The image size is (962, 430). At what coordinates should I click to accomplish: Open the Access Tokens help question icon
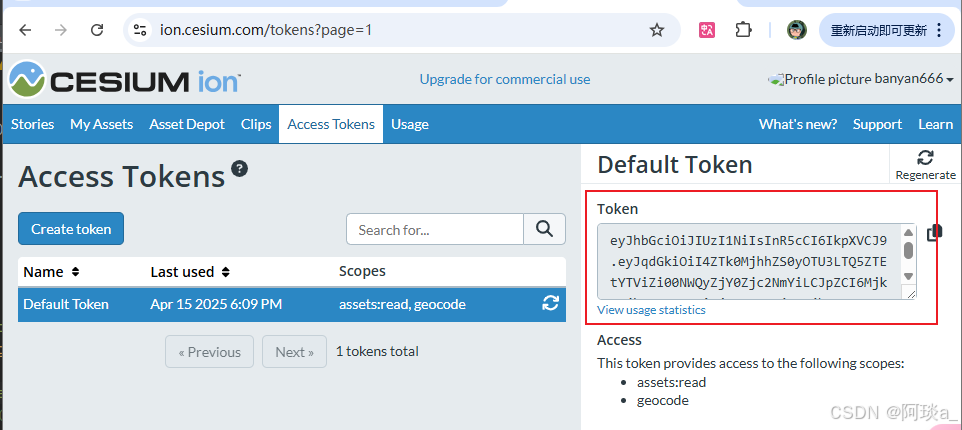click(x=239, y=168)
